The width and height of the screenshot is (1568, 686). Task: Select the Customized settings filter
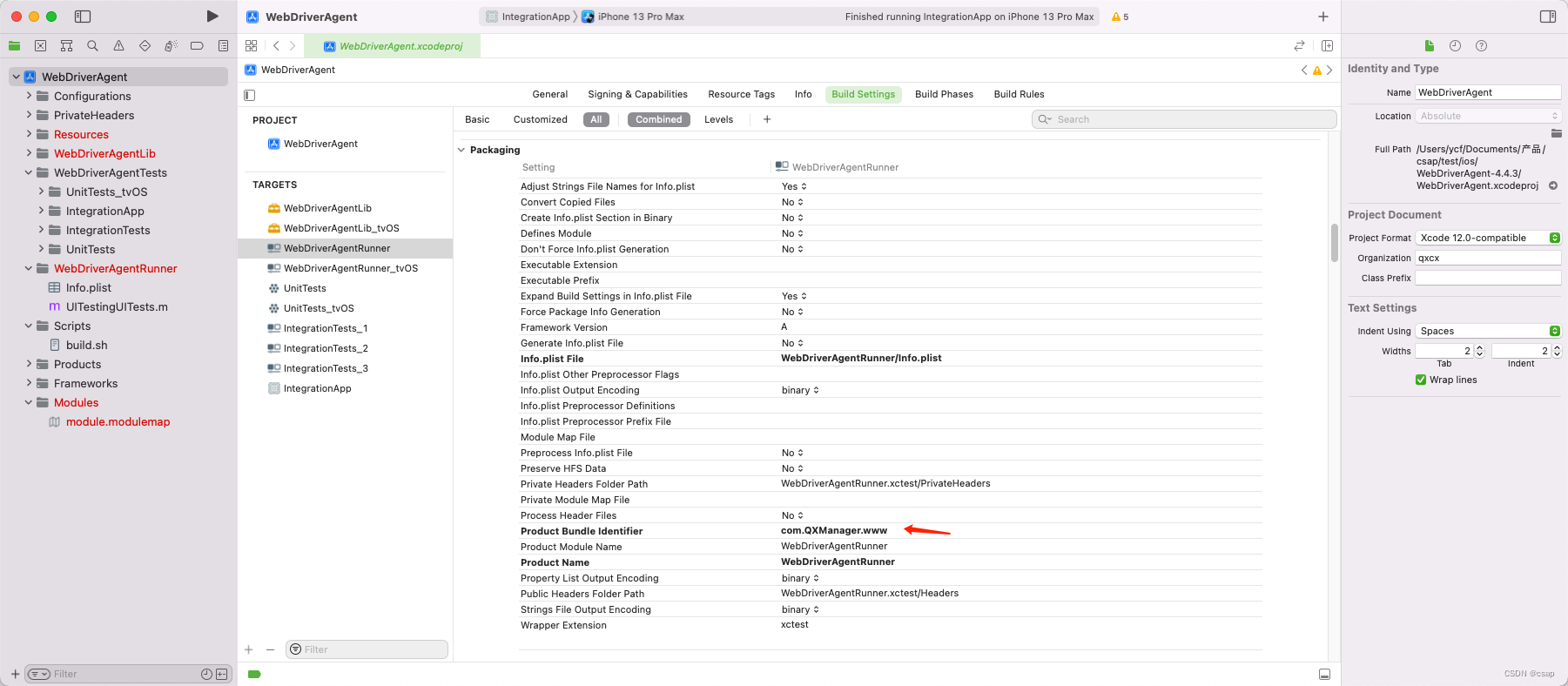click(540, 120)
